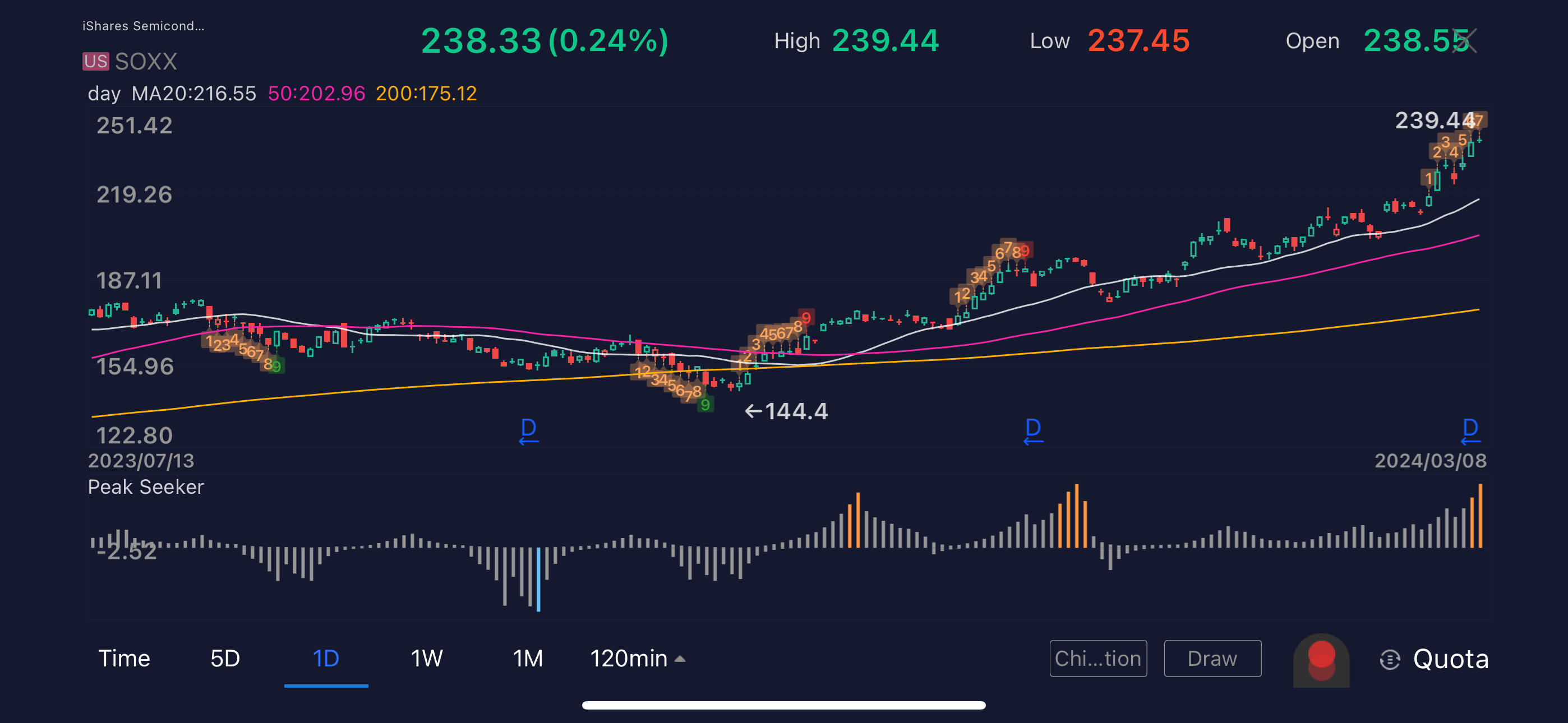This screenshot has width=1568, height=723.
Task: Tap the green 9 signal under the chart low
Action: 705,405
